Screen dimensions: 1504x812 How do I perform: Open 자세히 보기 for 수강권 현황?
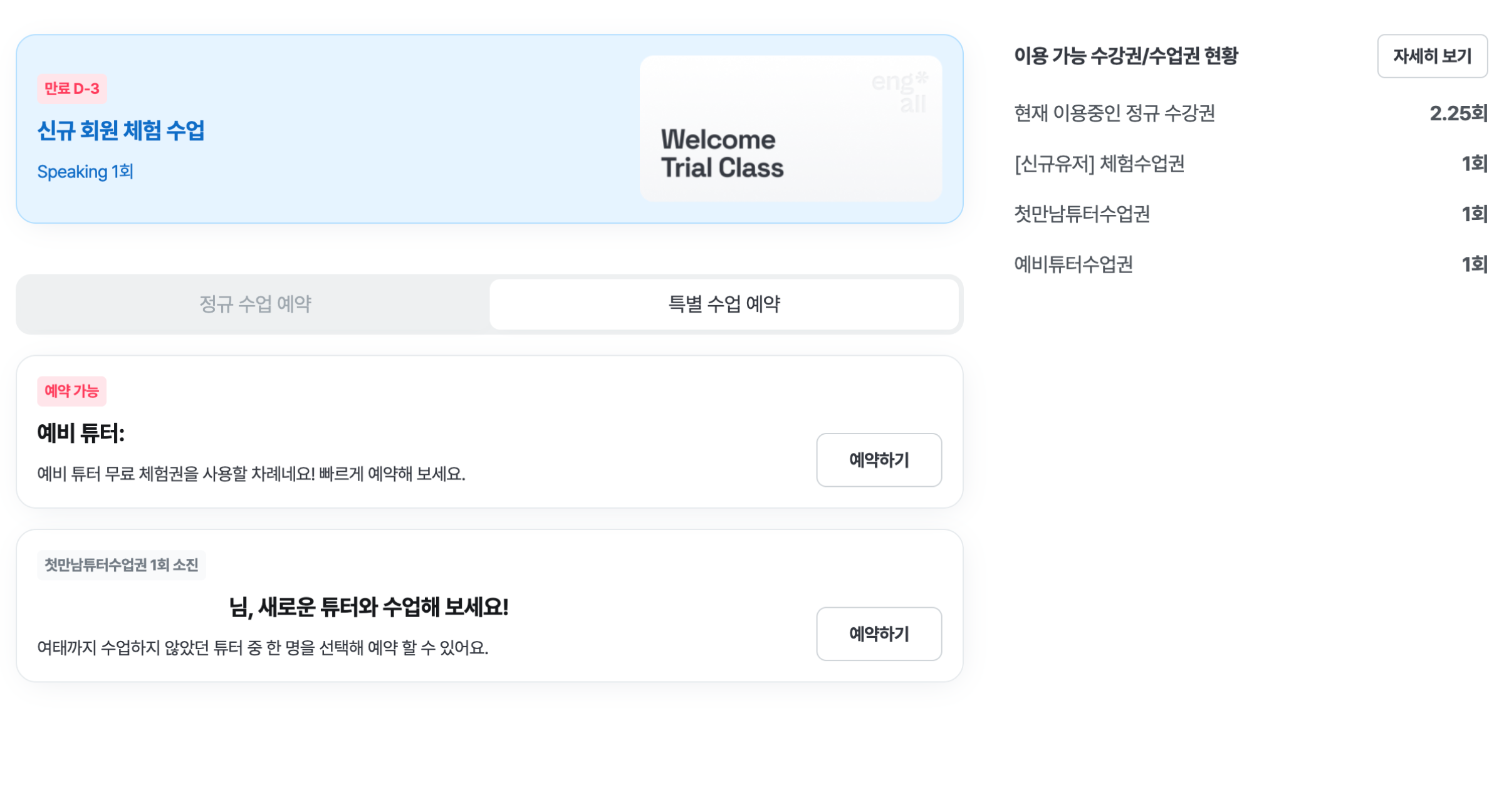tap(1431, 56)
